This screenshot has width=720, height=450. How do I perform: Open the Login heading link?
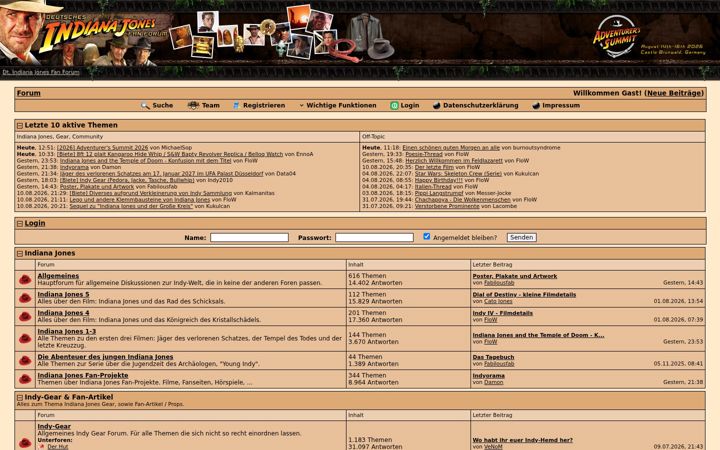(35, 223)
